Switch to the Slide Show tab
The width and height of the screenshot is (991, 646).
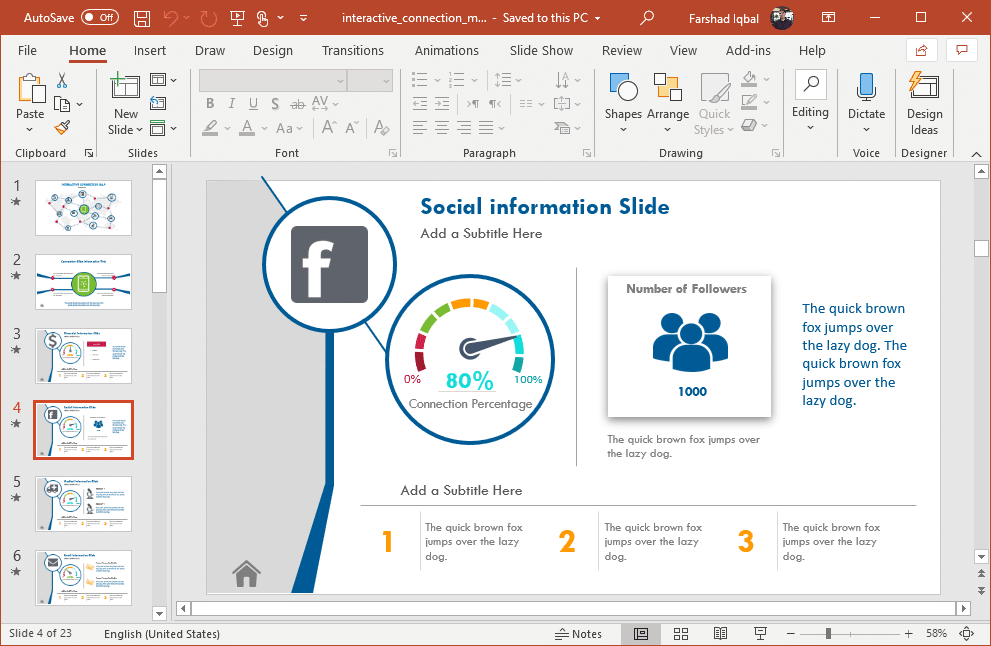541,51
